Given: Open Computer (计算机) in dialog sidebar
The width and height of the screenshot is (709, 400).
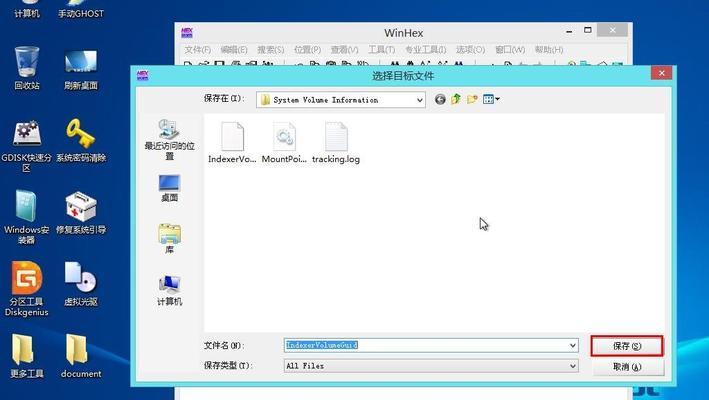Looking at the screenshot, I should pos(169,291).
